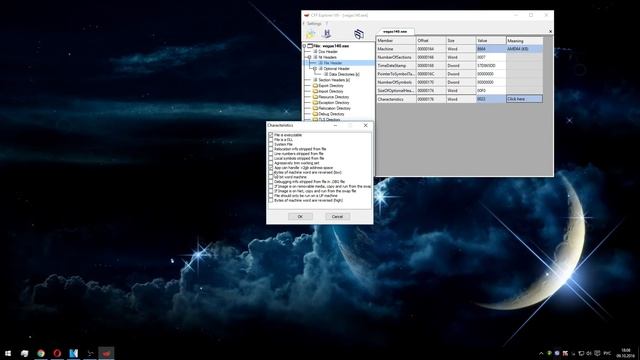Toggle 'Local symbols stripped from file' checkbox
This screenshot has width=640, height=360.
click(271, 158)
